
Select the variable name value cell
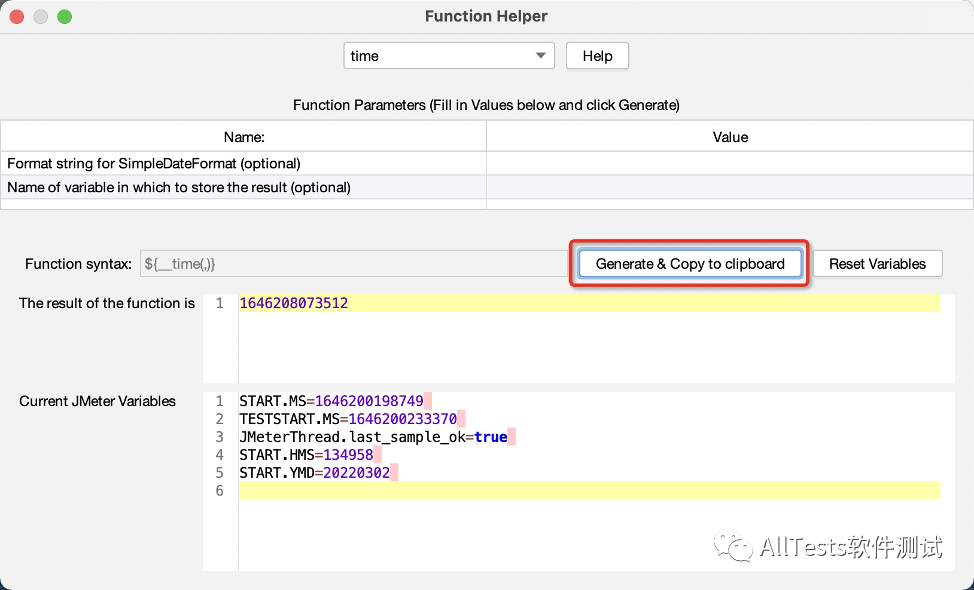point(730,188)
